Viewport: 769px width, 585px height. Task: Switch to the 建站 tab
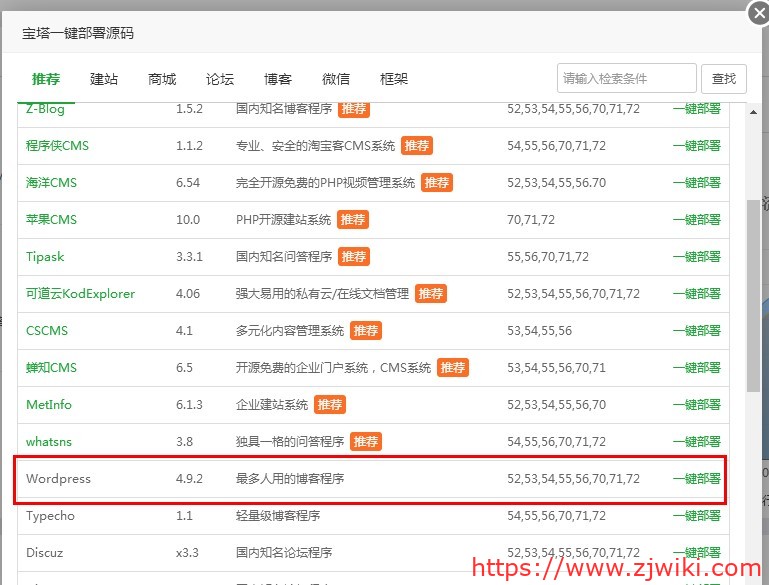[x=103, y=79]
